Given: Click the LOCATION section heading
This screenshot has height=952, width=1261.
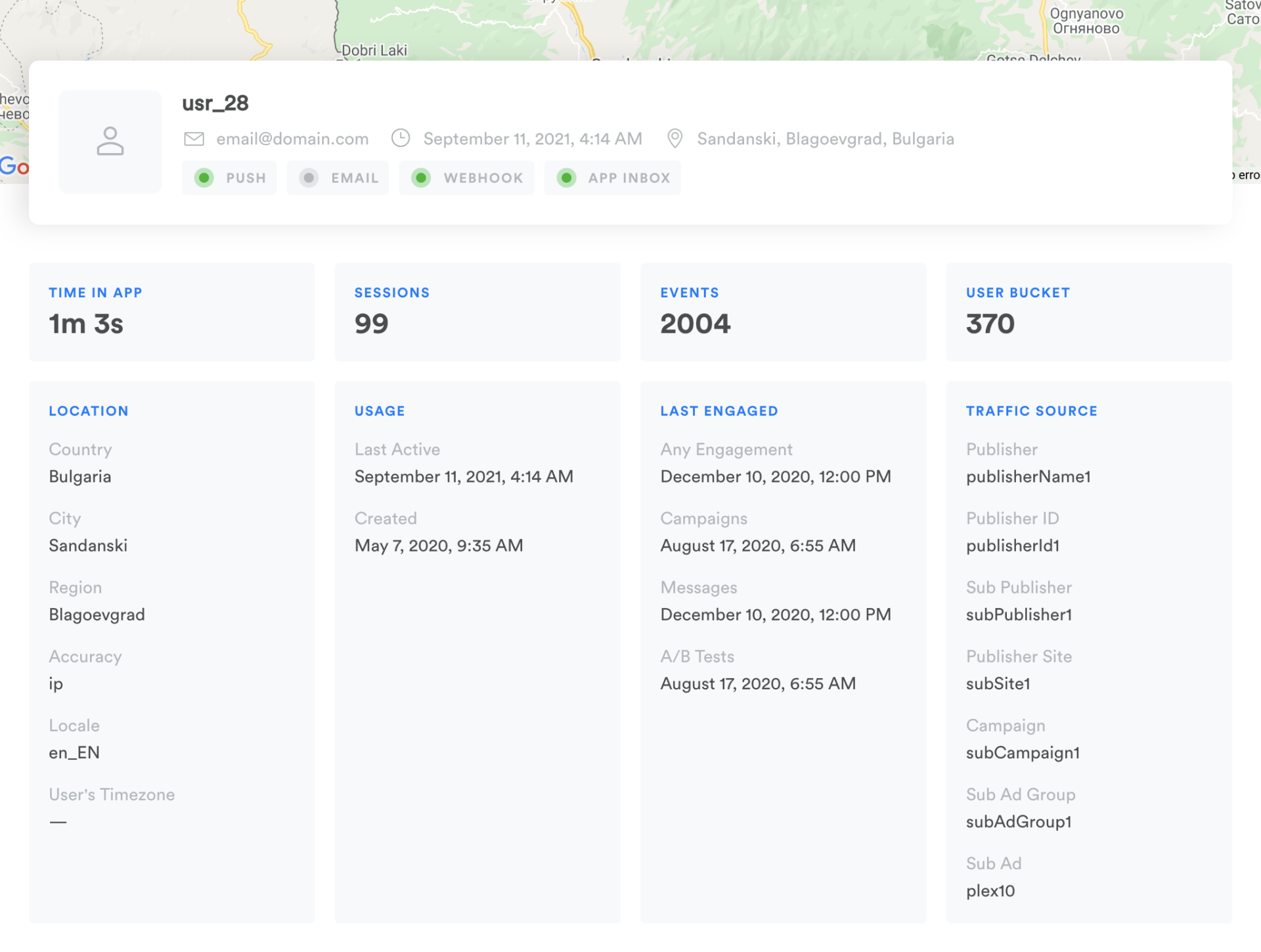Looking at the screenshot, I should click(x=89, y=411).
